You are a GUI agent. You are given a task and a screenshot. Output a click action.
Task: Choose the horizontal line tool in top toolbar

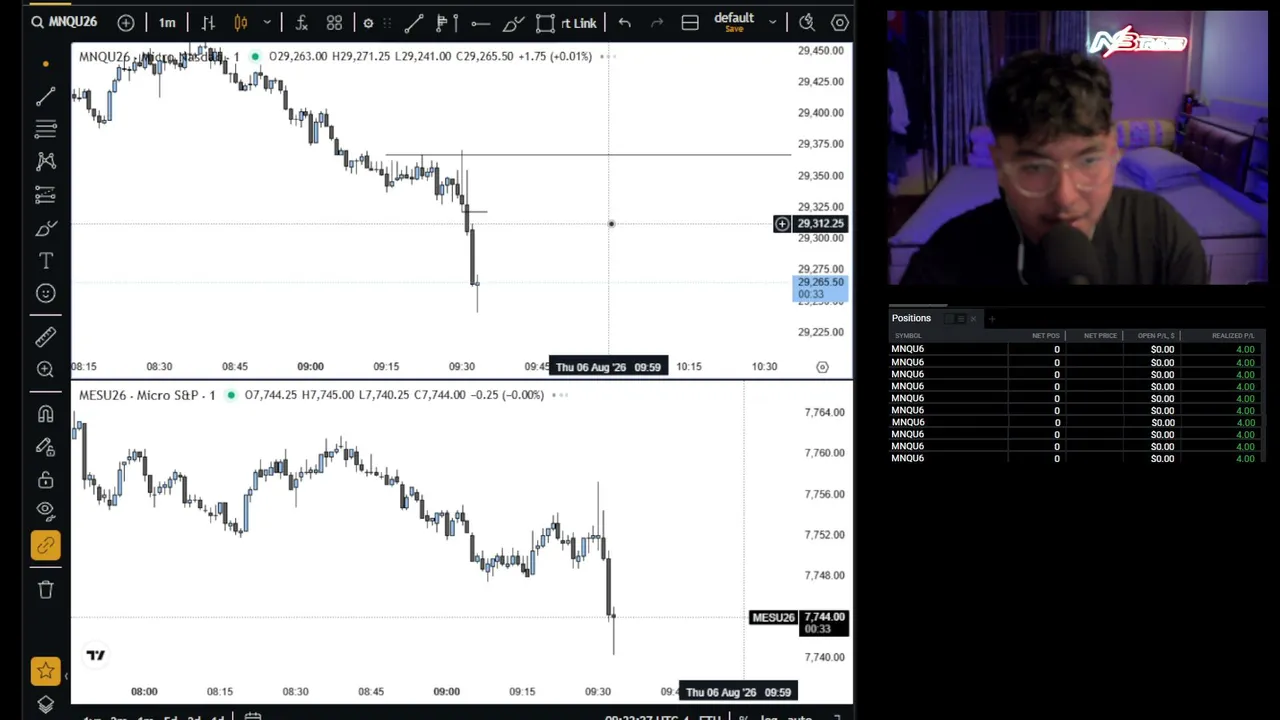[480, 22]
